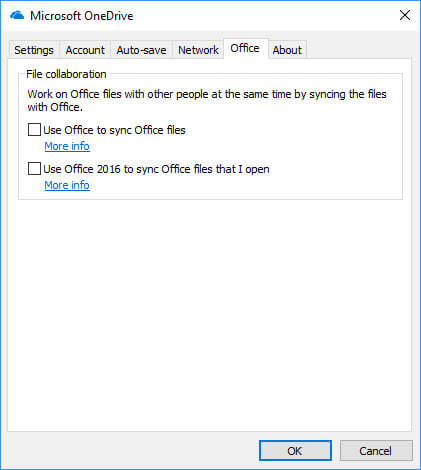Click the 'Work on Office files' description text
The height and width of the screenshot is (470, 421).
point(207,100)
